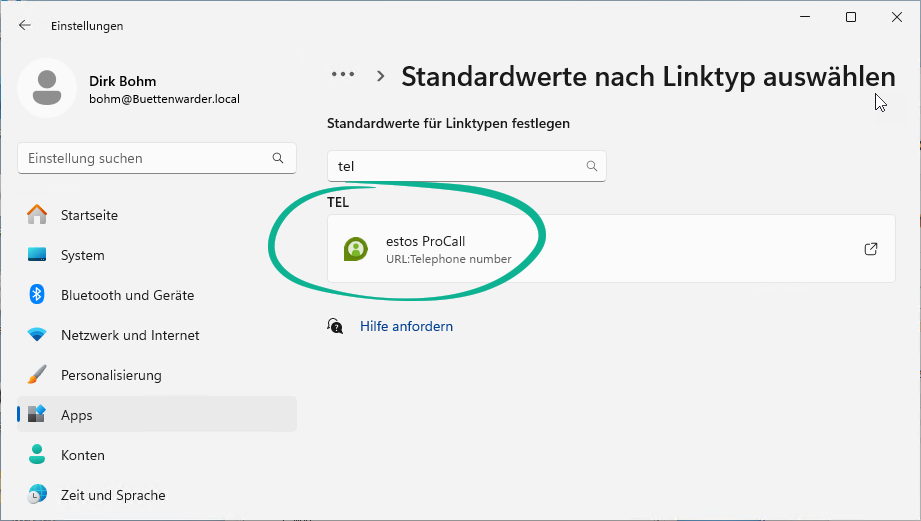Select the Apps sidebar entry
Image resolution: width=921 pixels, height=521 pixels.
tap(76, 415)
